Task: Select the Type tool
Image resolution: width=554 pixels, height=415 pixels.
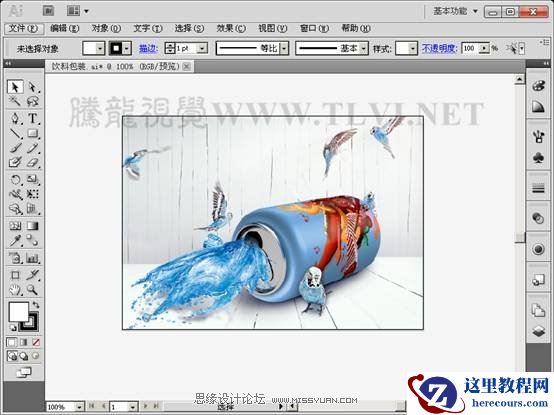Action: [32, 118]
